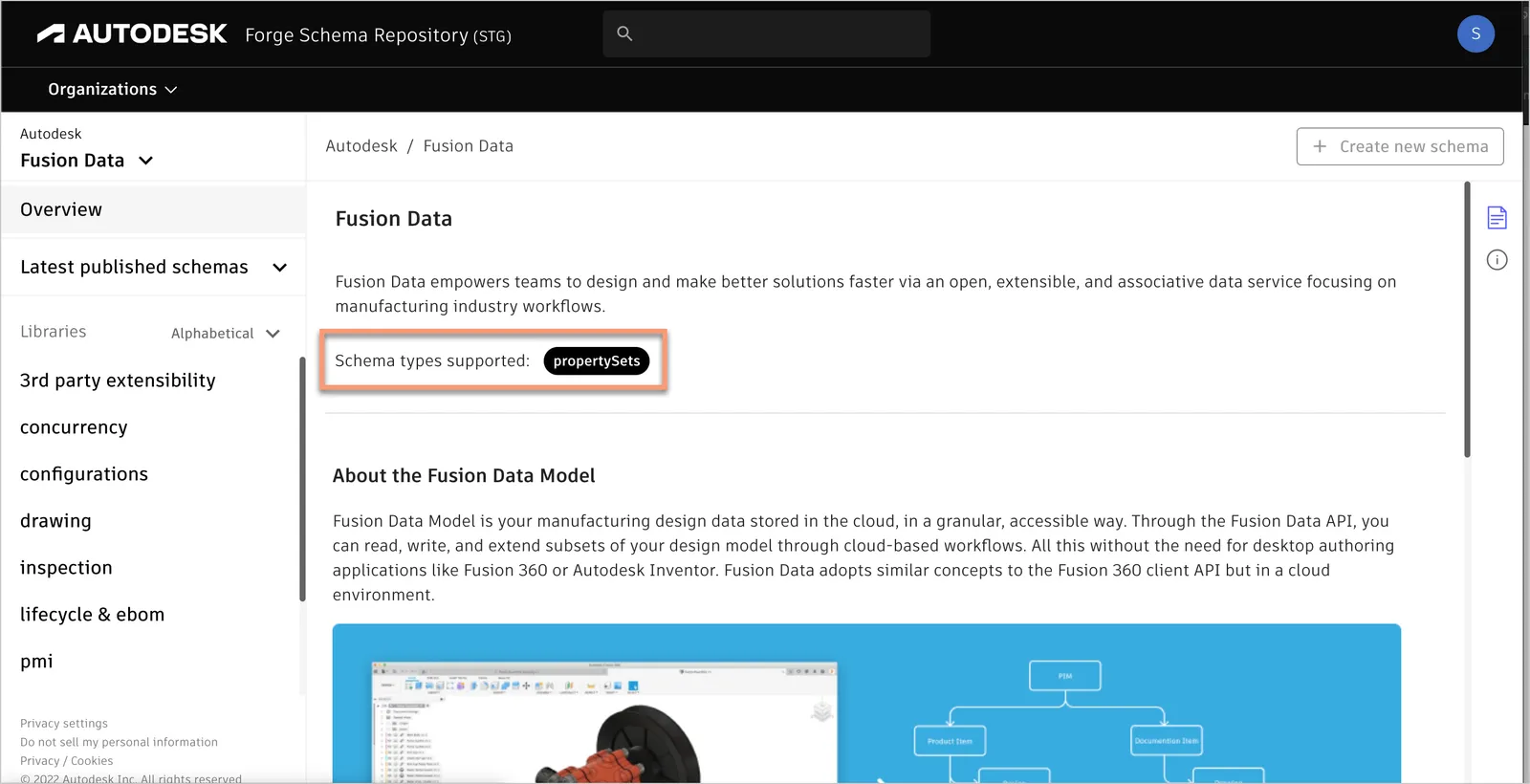Select the Overview sidebar item
Screen dimensions: 1530x784
[x=154, y=209]
